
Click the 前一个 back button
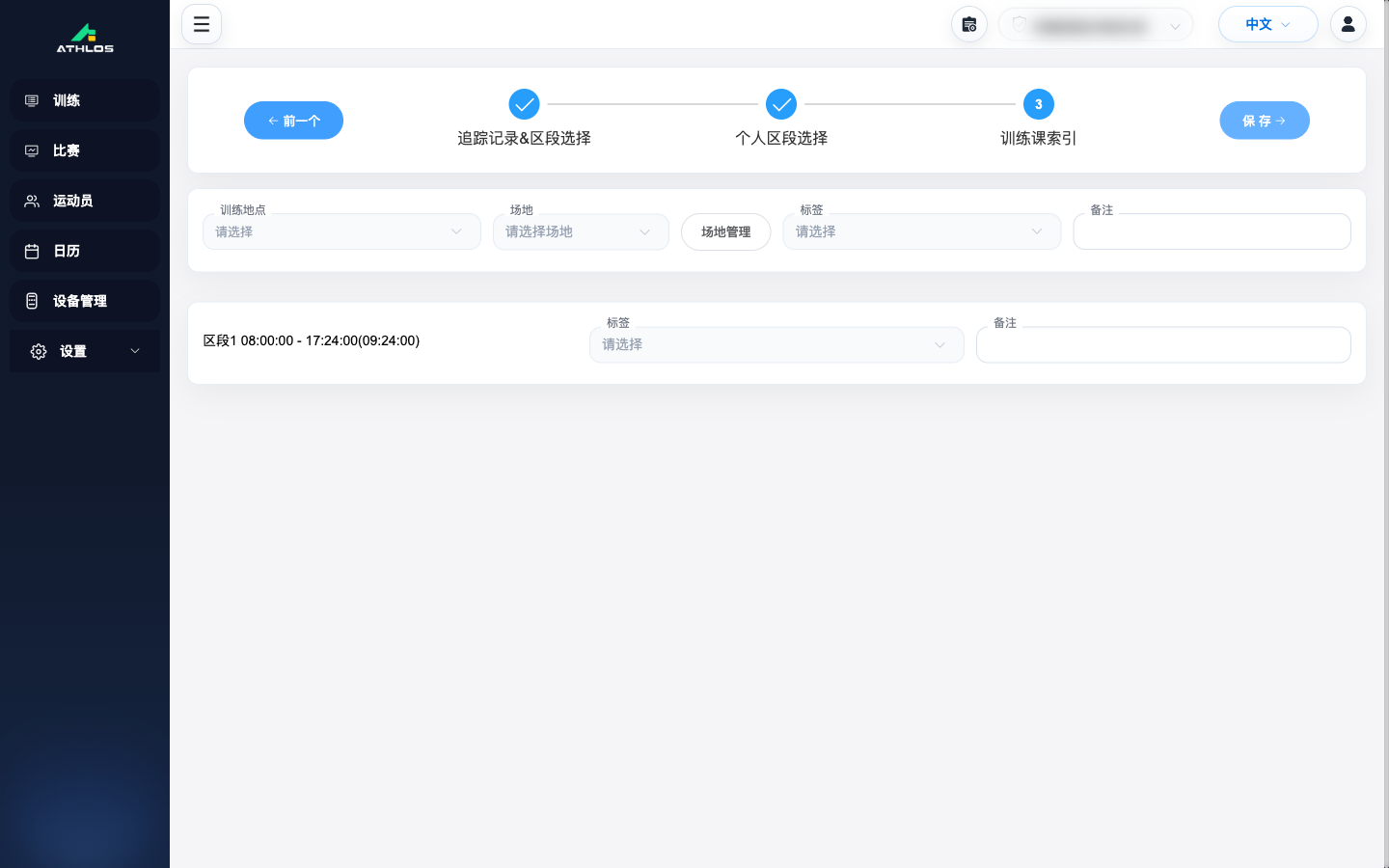pyautogui.click(x=293, y=121)
